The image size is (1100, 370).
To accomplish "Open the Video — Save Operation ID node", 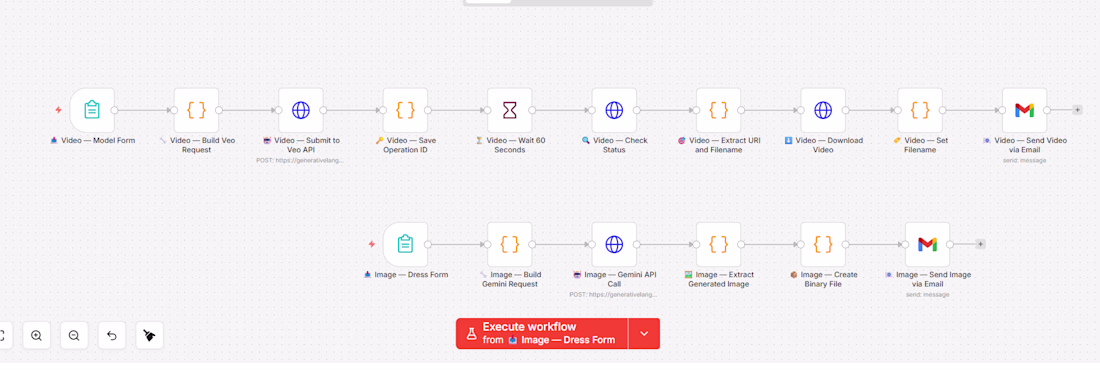I will click(405, 110).
